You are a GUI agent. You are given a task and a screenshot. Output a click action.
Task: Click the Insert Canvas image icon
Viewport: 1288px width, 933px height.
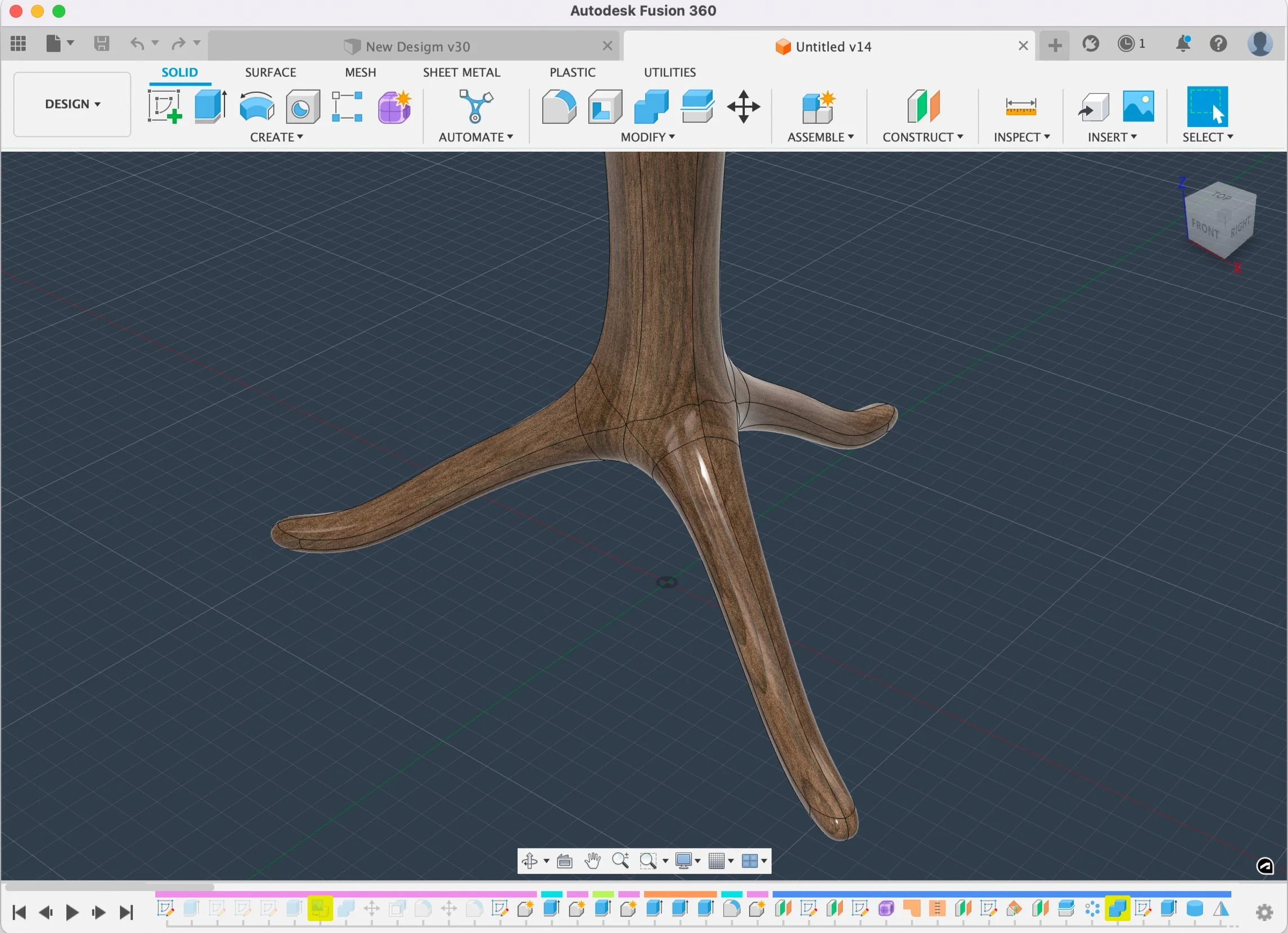click(x=1138, y=106)
